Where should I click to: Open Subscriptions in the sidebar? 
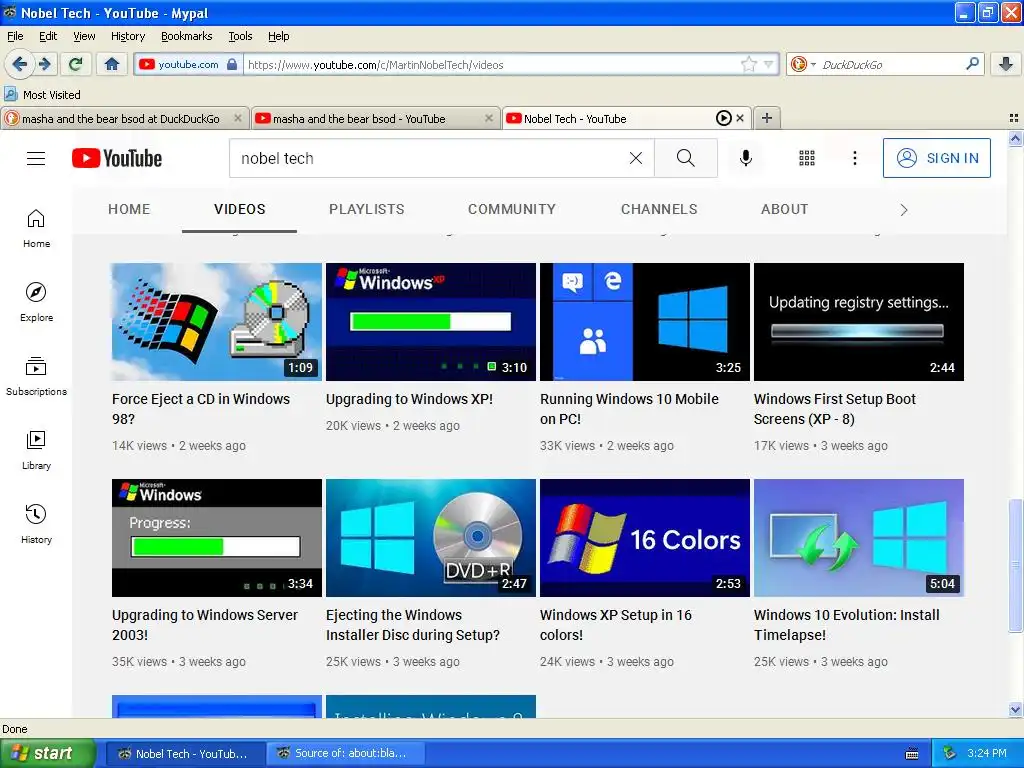[x=36, y=376]
